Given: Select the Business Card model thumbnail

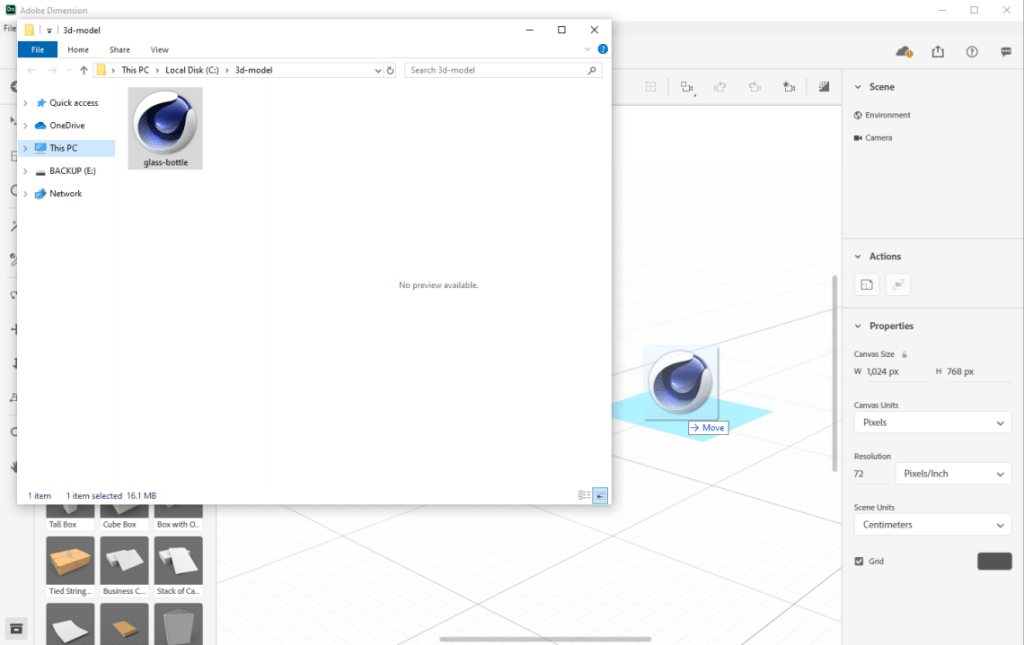Looking at the screenshot, I should (x=125, y=561).
